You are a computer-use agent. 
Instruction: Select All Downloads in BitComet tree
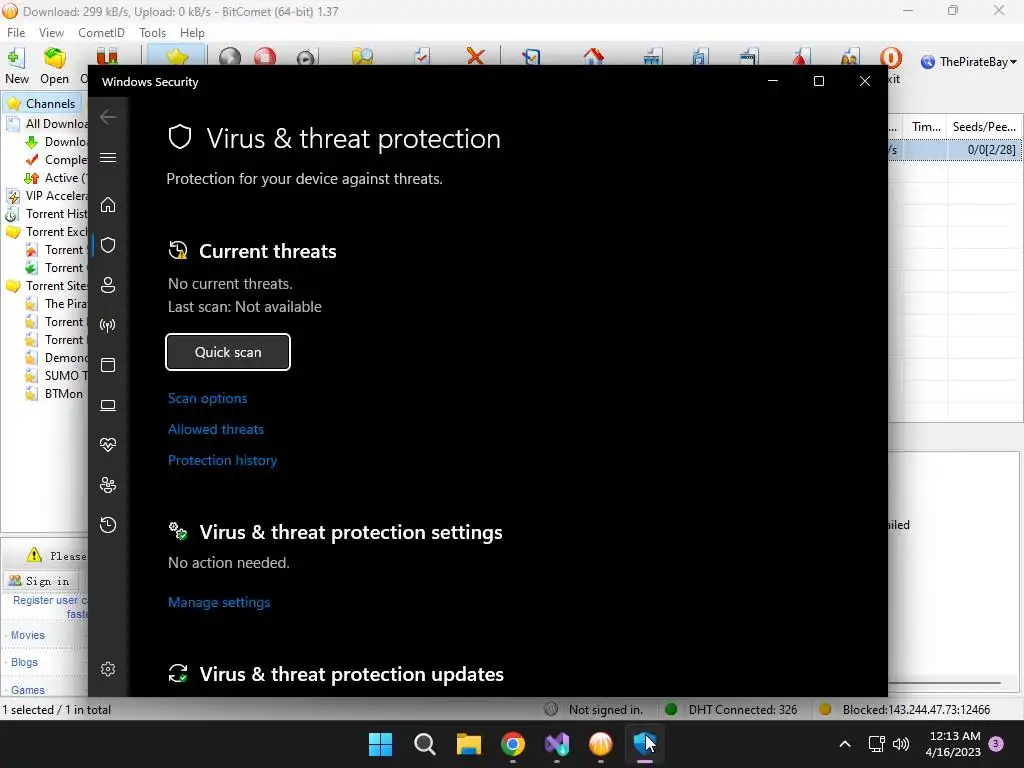tap(47, 123)
